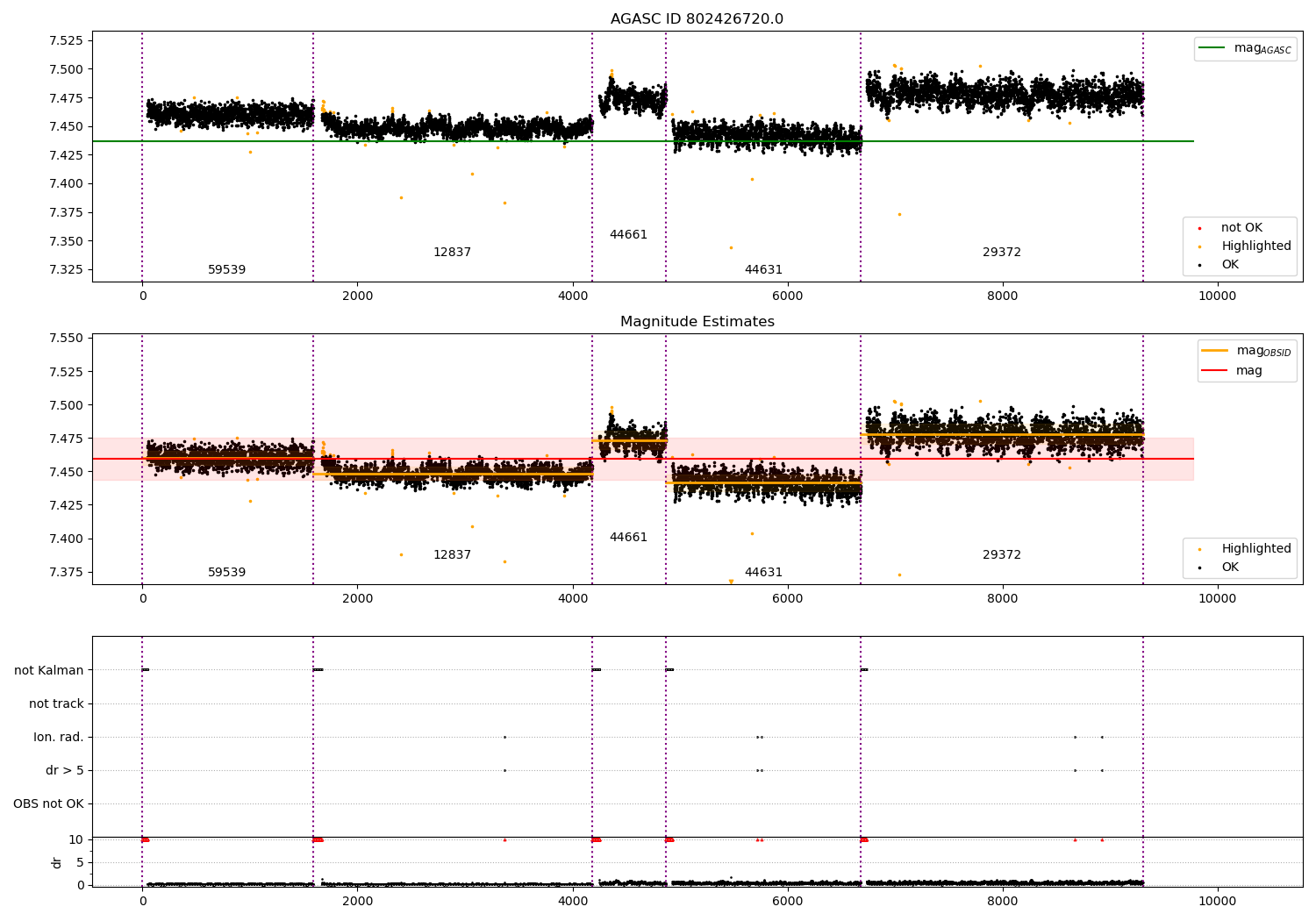Screen dimensions: 1316x921
Task: Click the 'AGASC ID 802426720.0' plot title
Action: [x=697, y=19]
